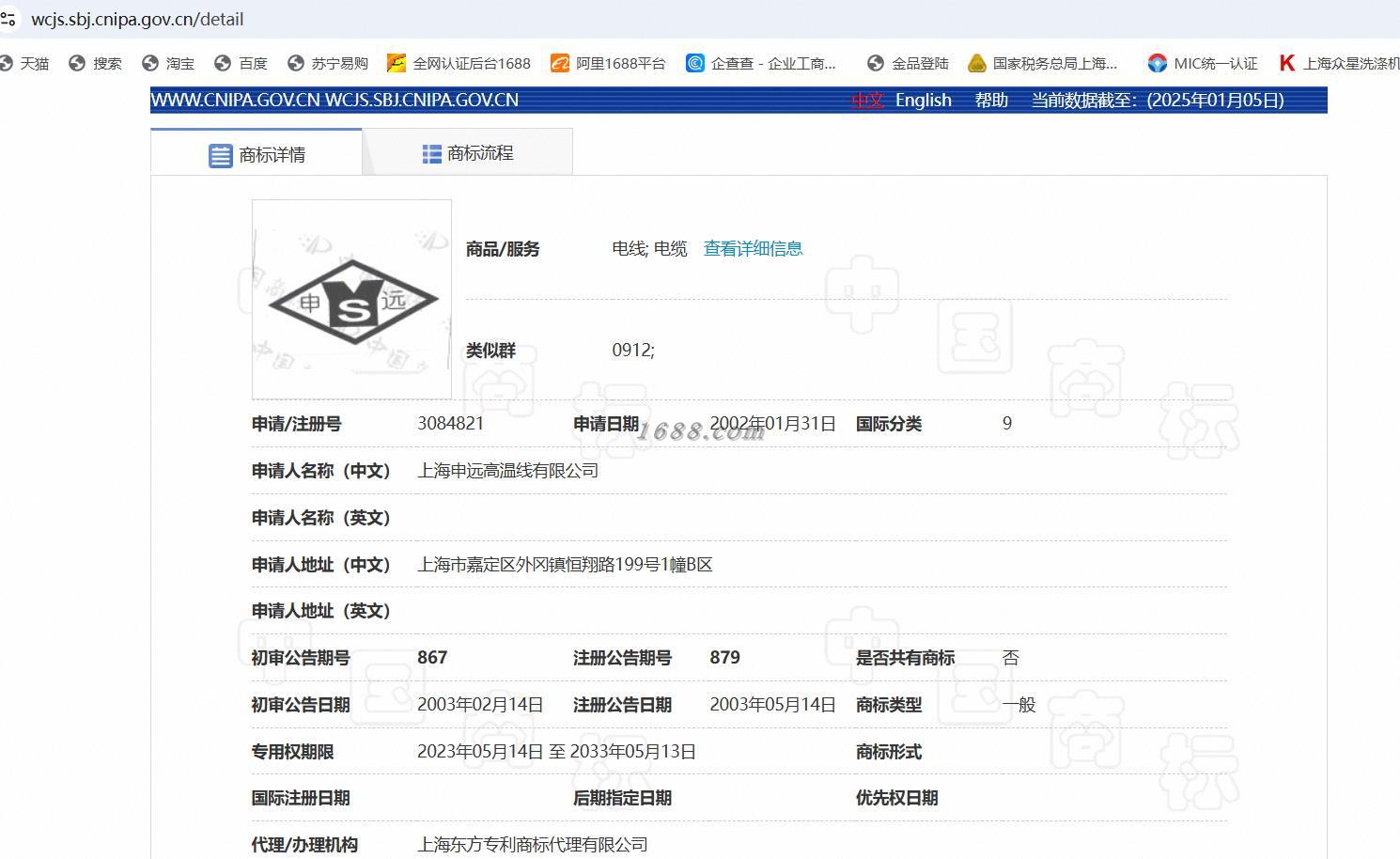Viewport: 1400px width, 859px height.
Task: Click the address bar URL
Action: coord(137,19)
